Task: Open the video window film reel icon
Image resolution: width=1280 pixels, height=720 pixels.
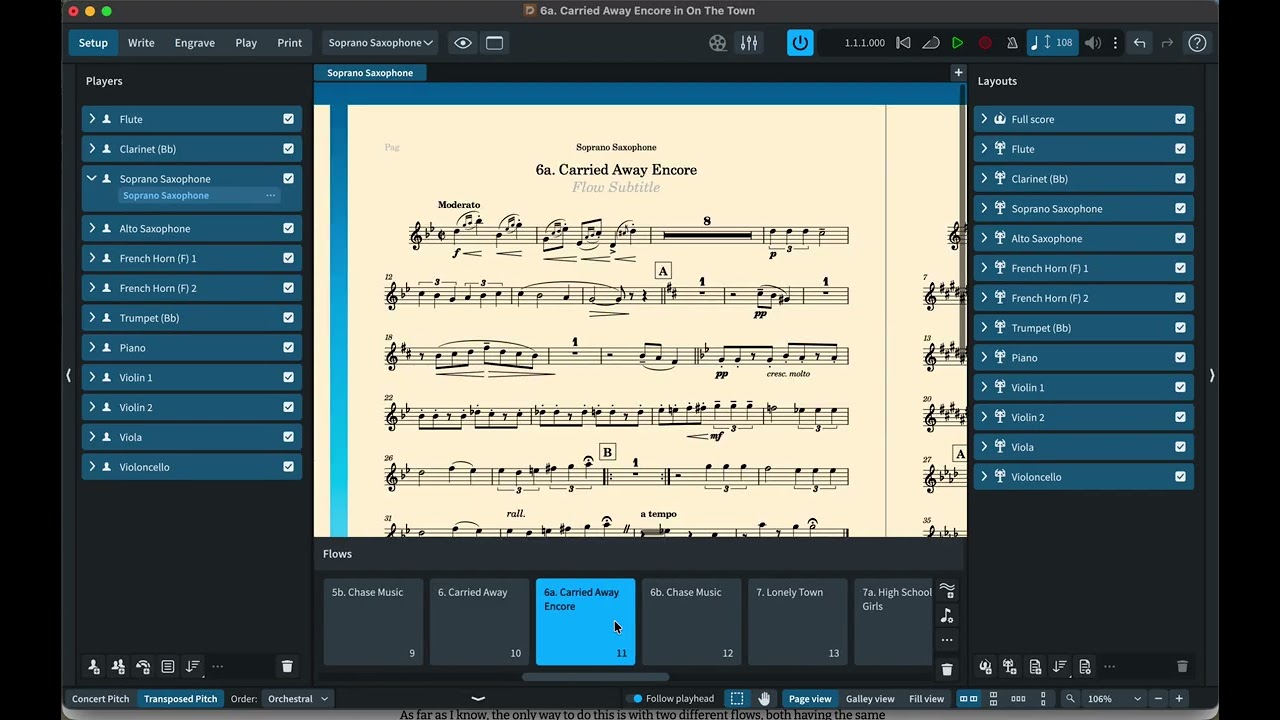Action: point(718,43)
